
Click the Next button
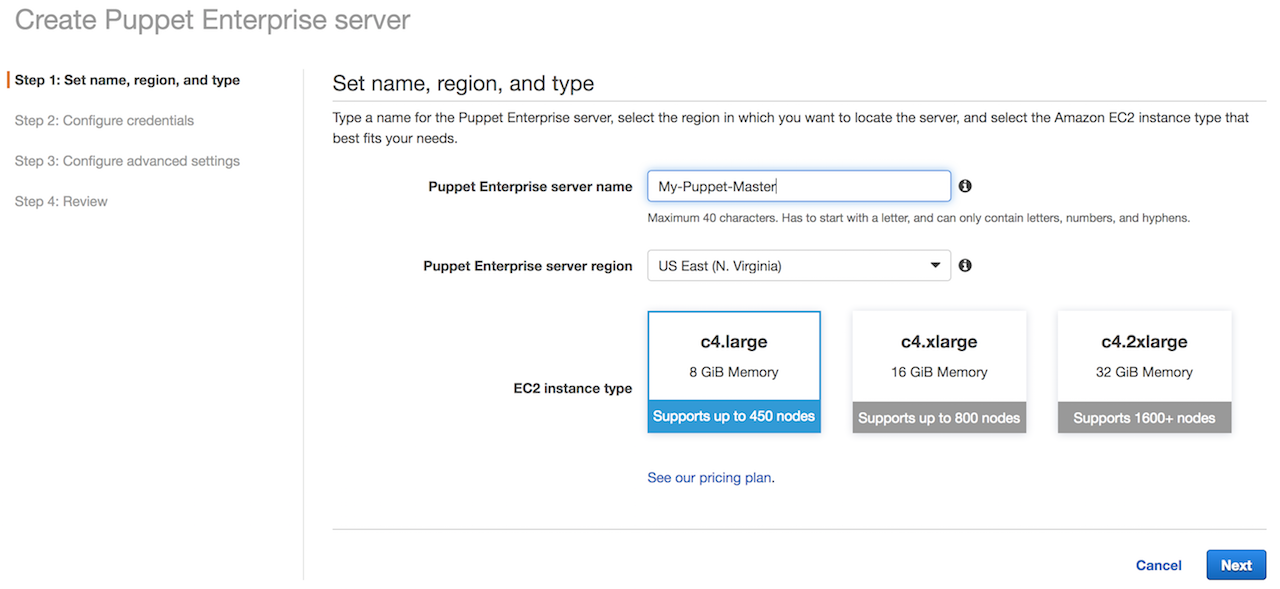[1236, 565]
